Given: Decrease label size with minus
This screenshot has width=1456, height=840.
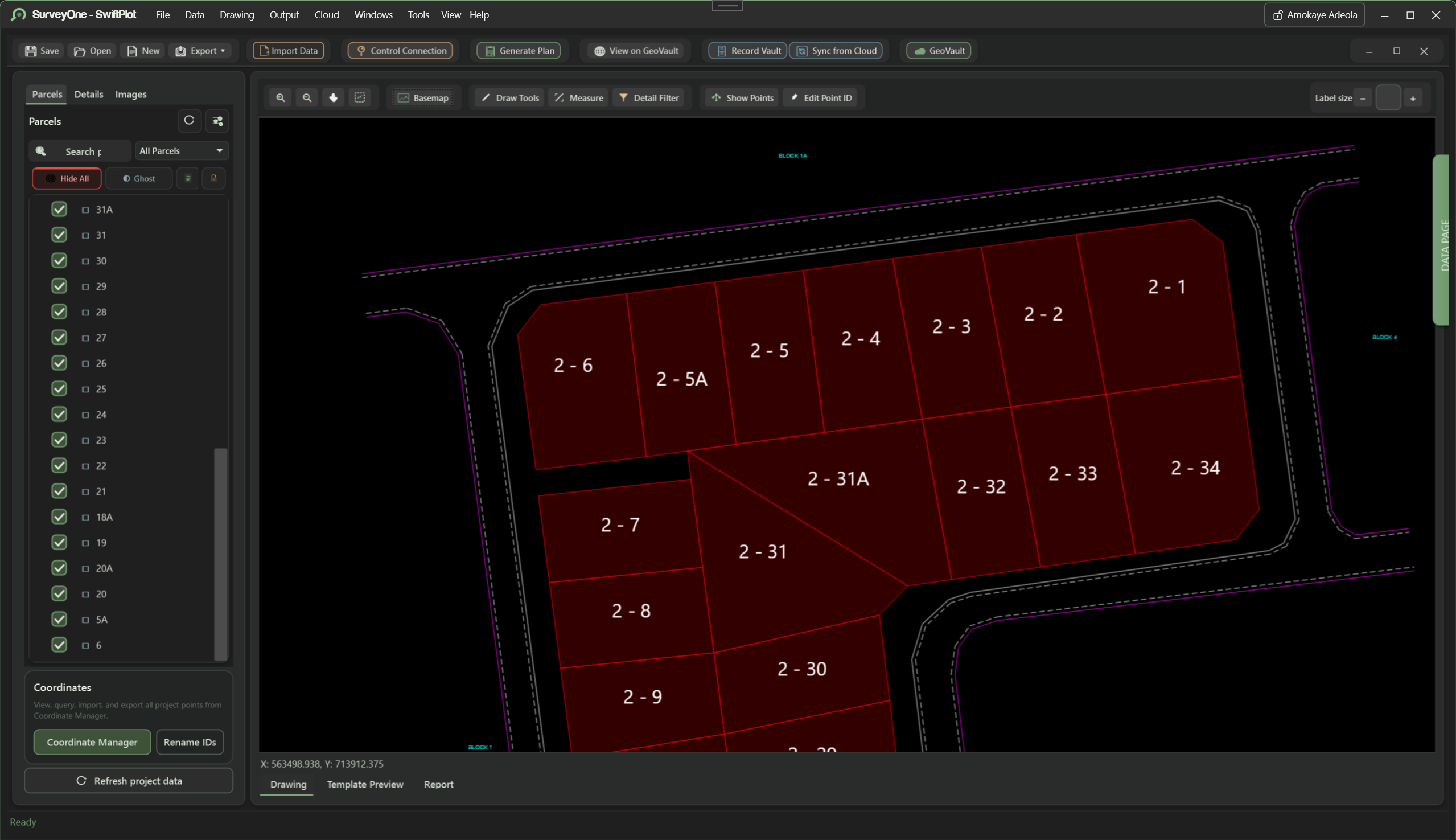Looking at the screenshot, I should point(1363,98).
